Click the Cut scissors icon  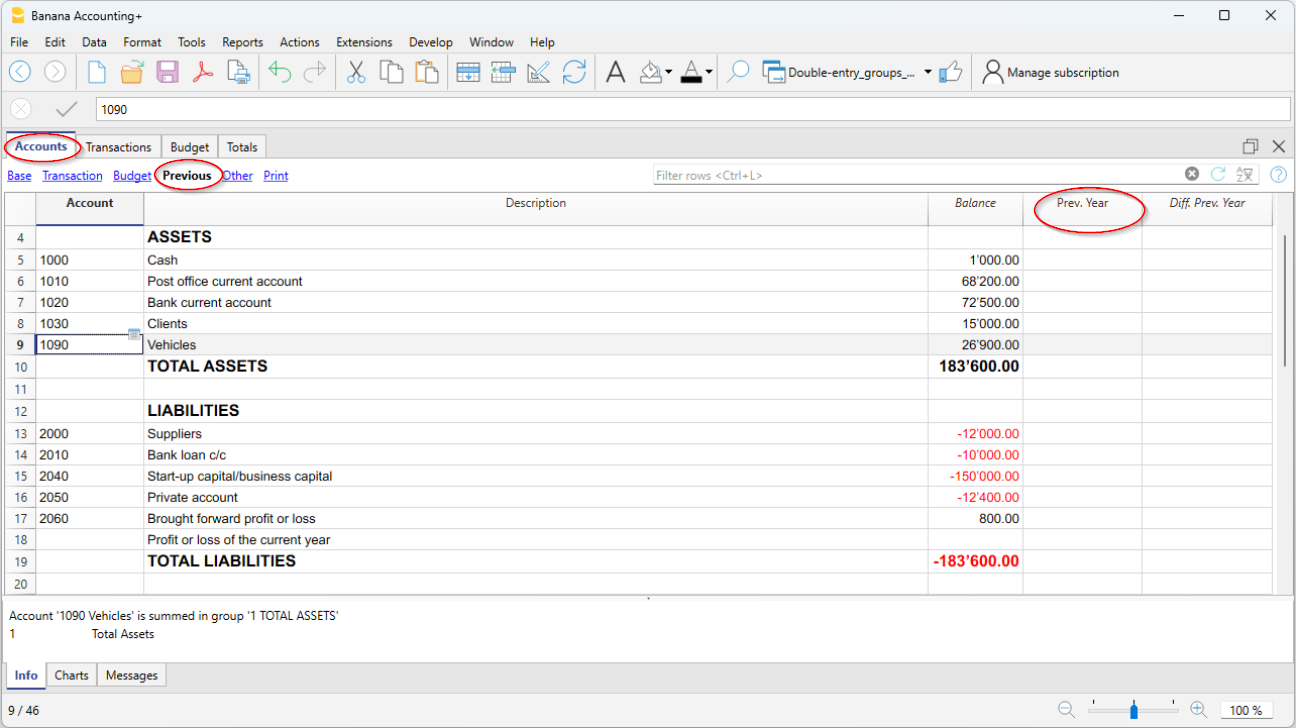click(x=355, y=72)
